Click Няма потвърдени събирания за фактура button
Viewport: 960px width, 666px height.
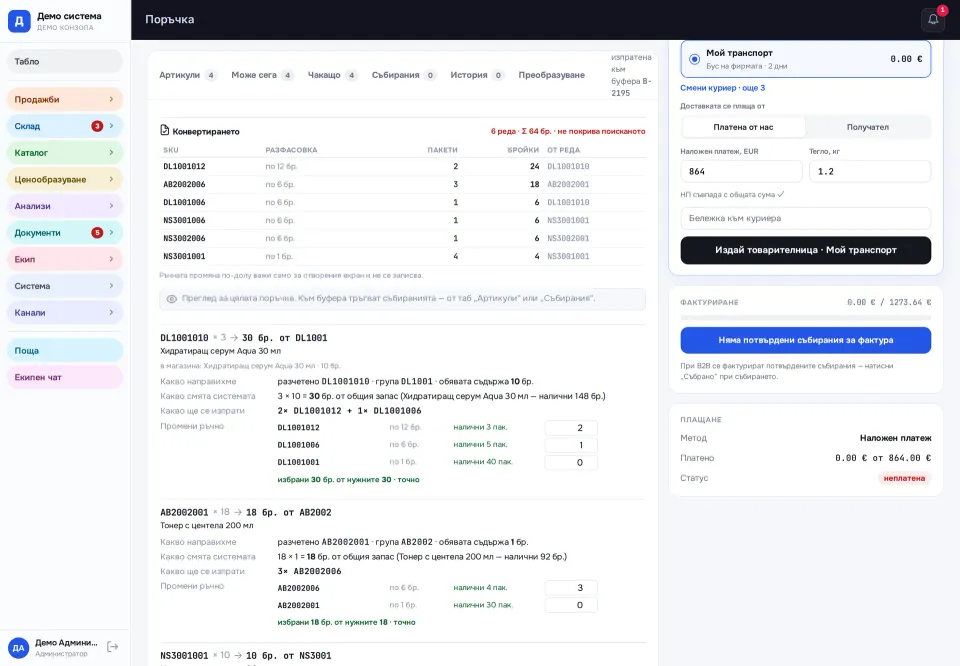(x=806, y=340)
